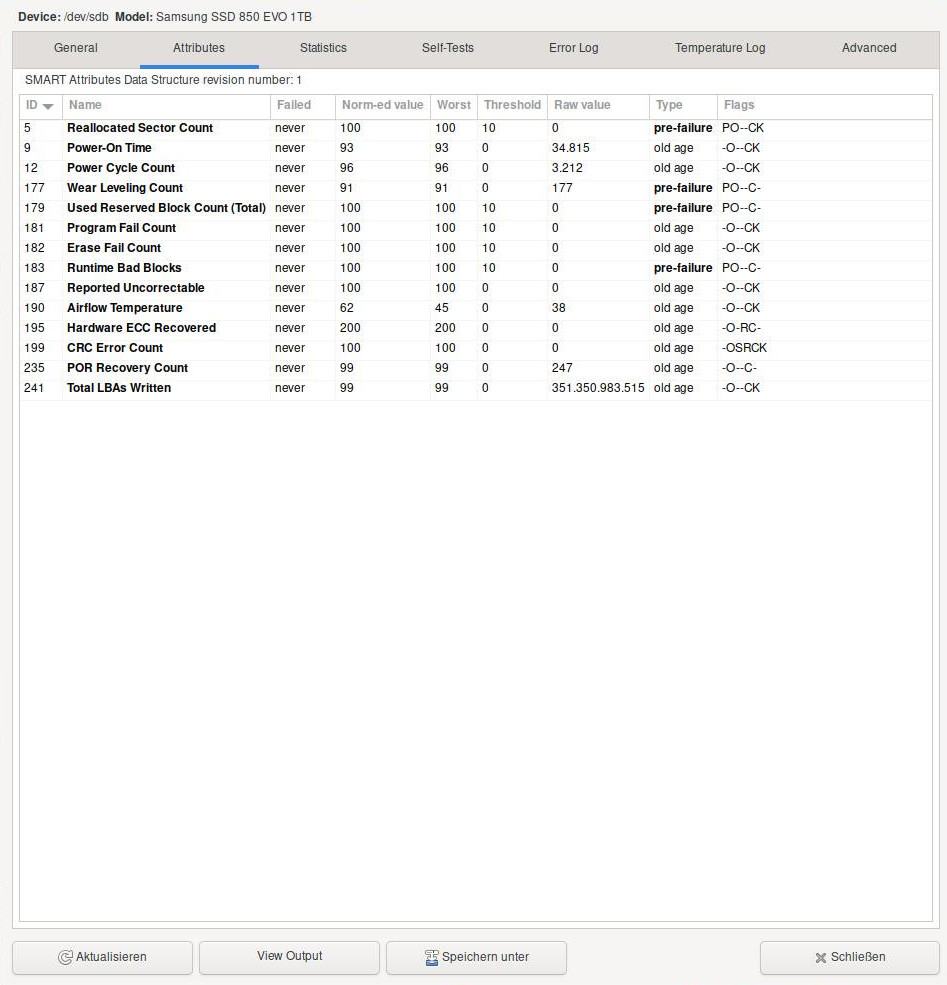Select the Reallocated Sector Count row
Screen dimensions: 947x985
[475, 128]
